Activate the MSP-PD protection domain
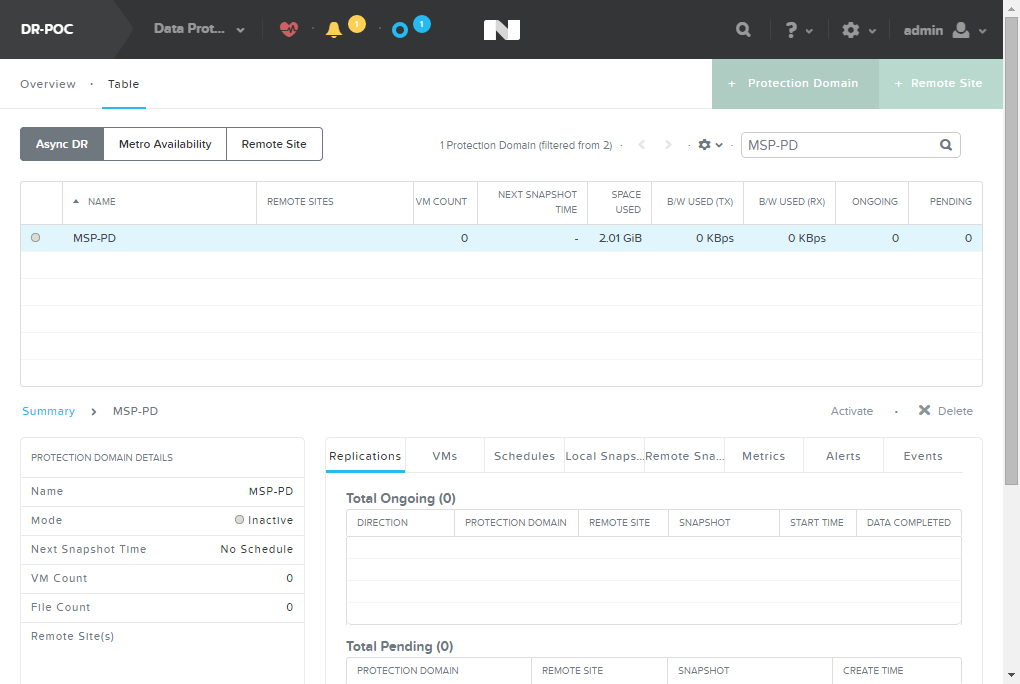Image resolution: width=1020 pixels, height=684 pixels. coord(851,411)
